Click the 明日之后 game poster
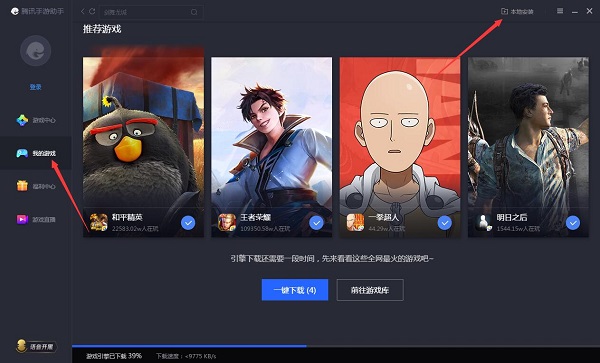 coord(528,147)
